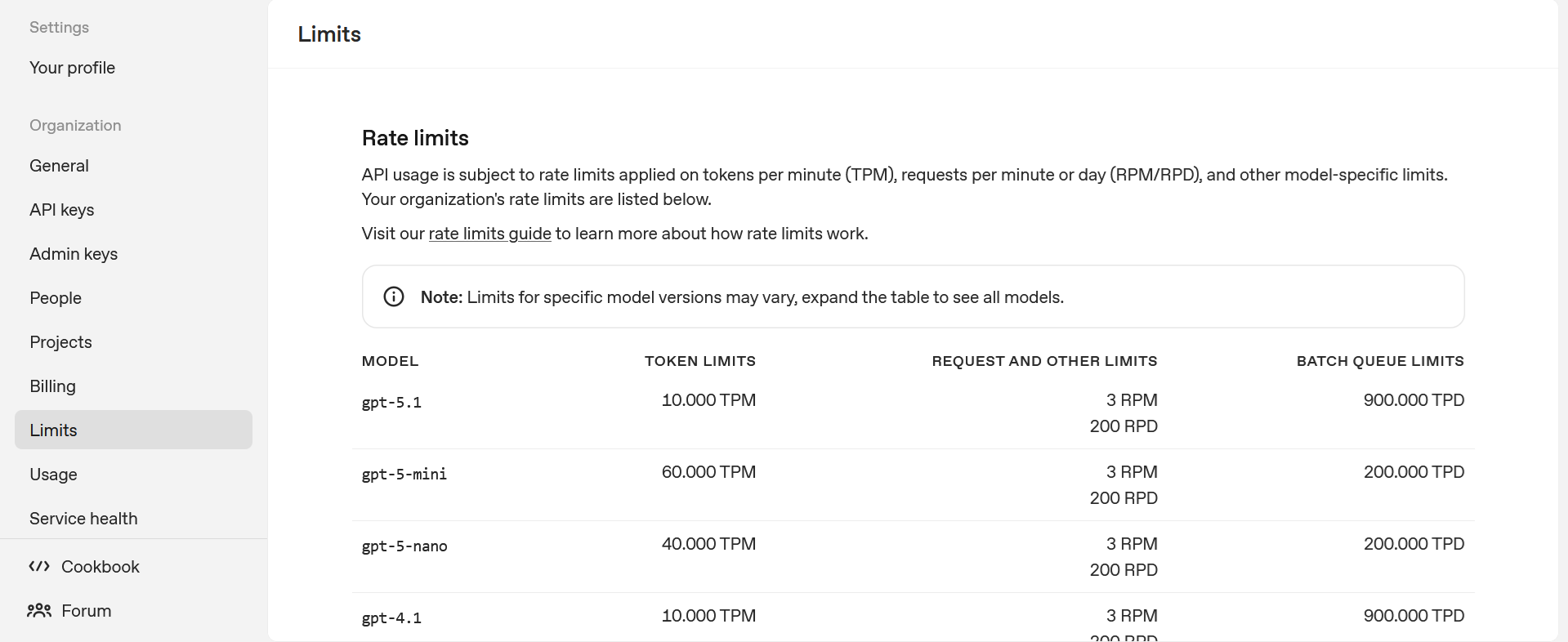Click gpt-5-mini's 200.000 TPD value
Screen dimensions: 1568x642
1414,472
